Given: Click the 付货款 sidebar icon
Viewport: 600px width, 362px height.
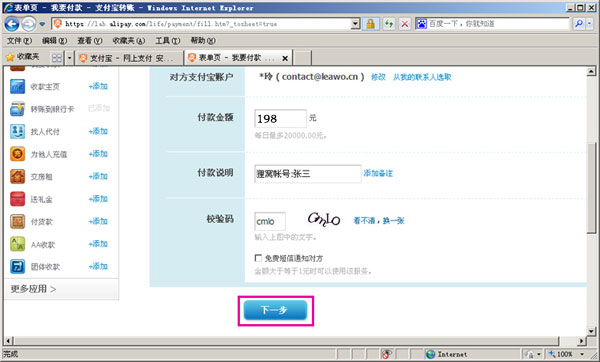Looking at the screenshot, I should coord(17,222).
